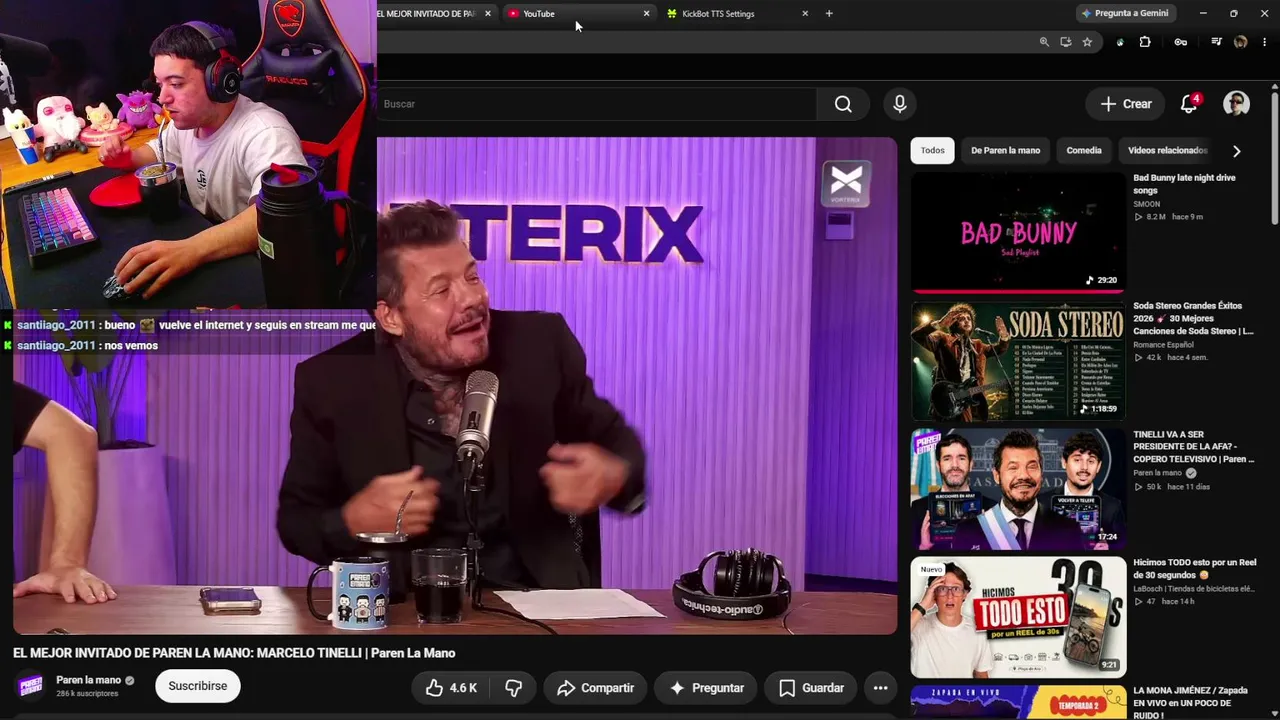Click the Guardar button
This screenshot has width=1280, height=720.
tap(811, 688)
